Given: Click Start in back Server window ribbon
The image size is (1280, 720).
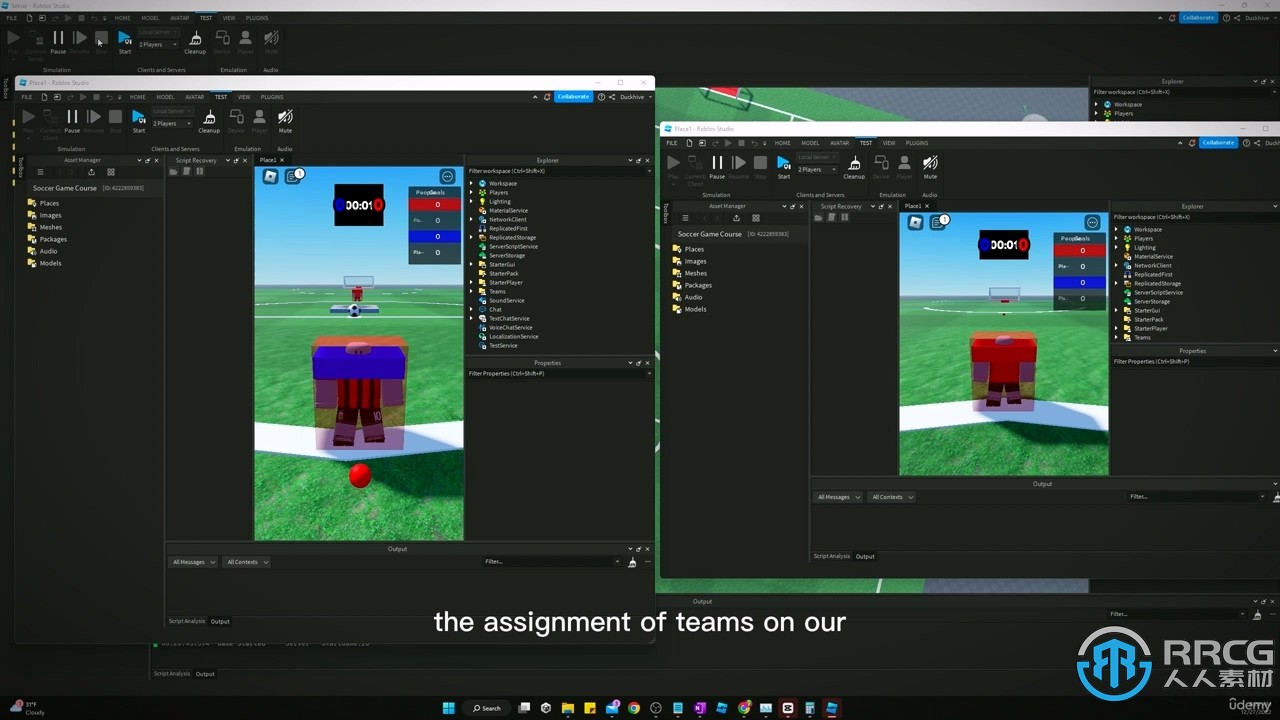Looking at the screenshot, I should 125,41.
